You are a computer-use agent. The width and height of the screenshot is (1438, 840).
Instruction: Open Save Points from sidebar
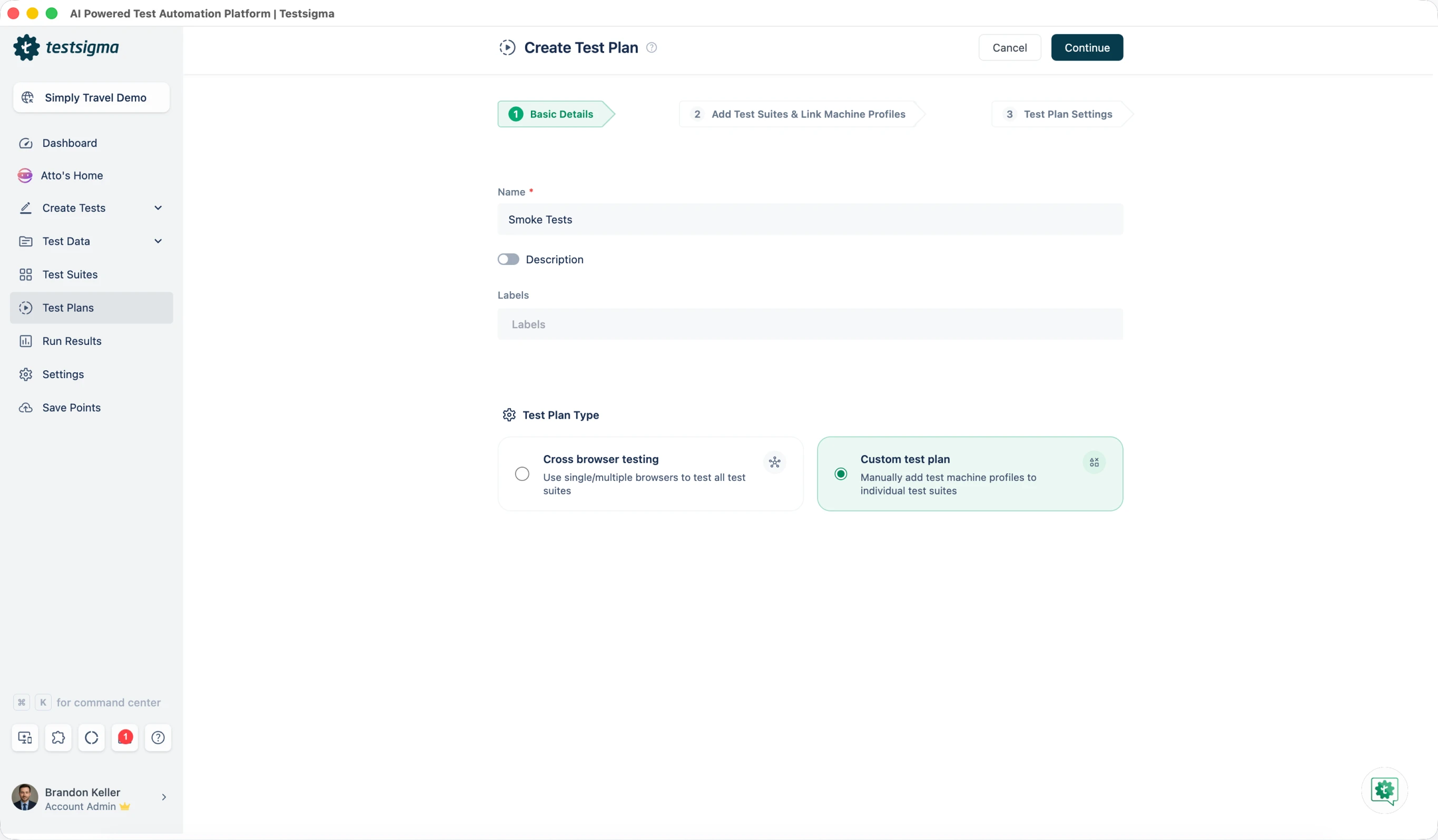point(71,408)
